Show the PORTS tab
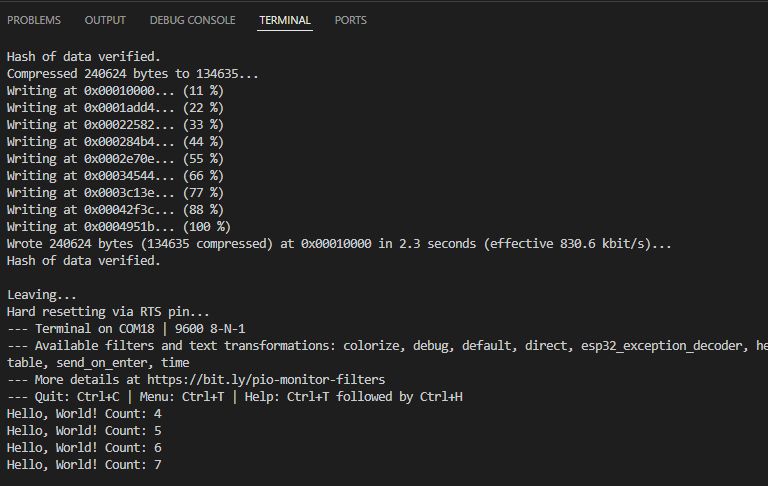The height and width of the screenshot is (486, 768). (350, 20)
